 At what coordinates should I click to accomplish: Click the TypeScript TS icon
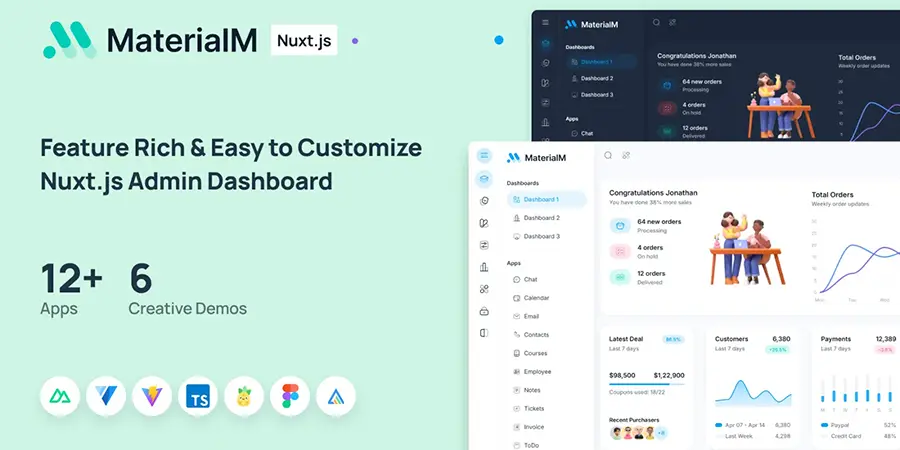coord(198,396)
